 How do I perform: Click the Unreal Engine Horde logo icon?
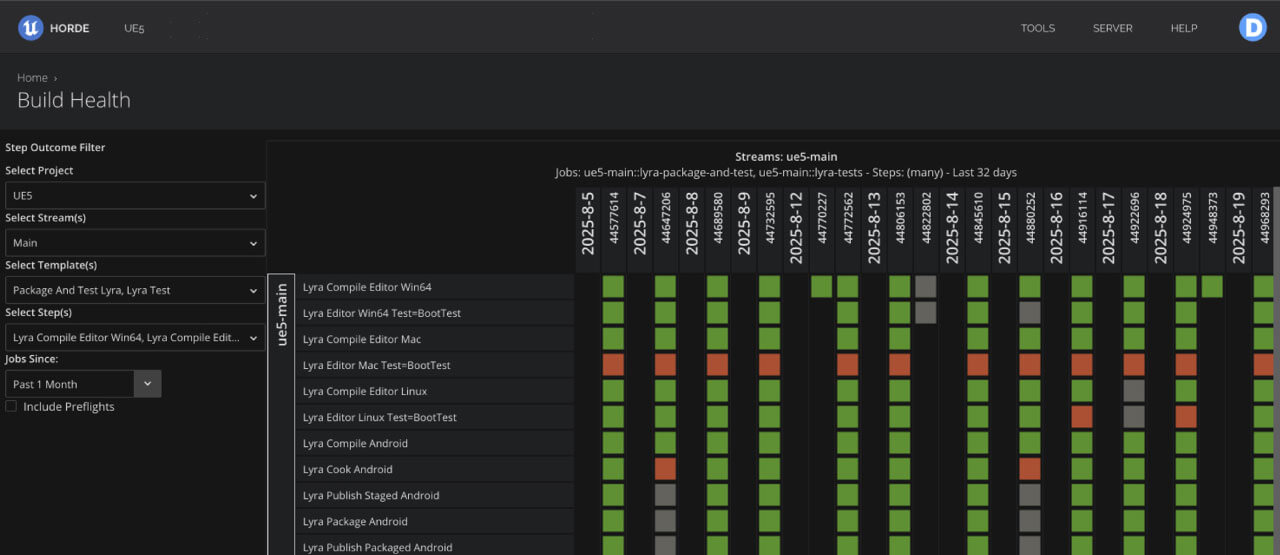[x=30, y=28]
